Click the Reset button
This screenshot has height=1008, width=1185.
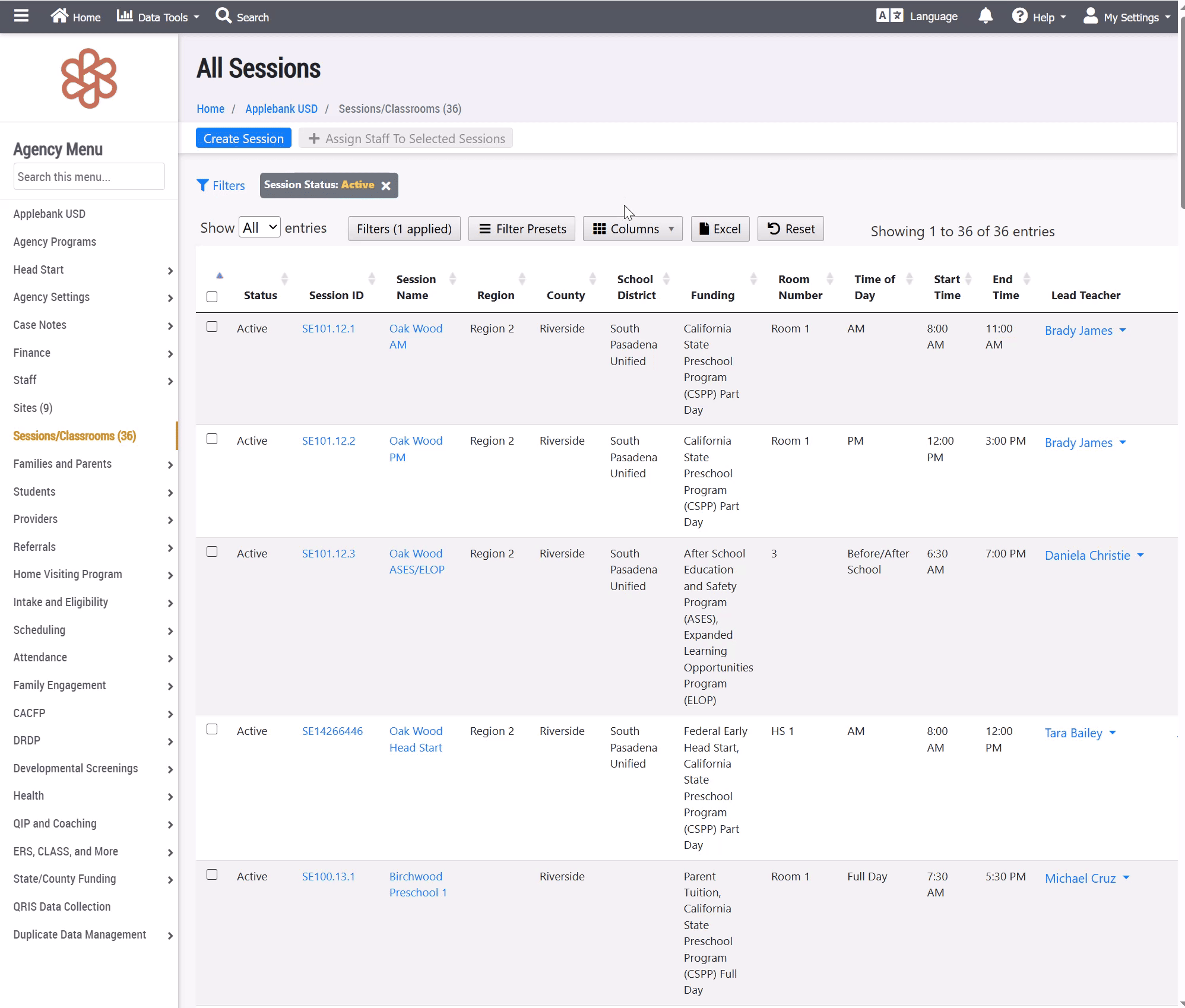(791, 229)
